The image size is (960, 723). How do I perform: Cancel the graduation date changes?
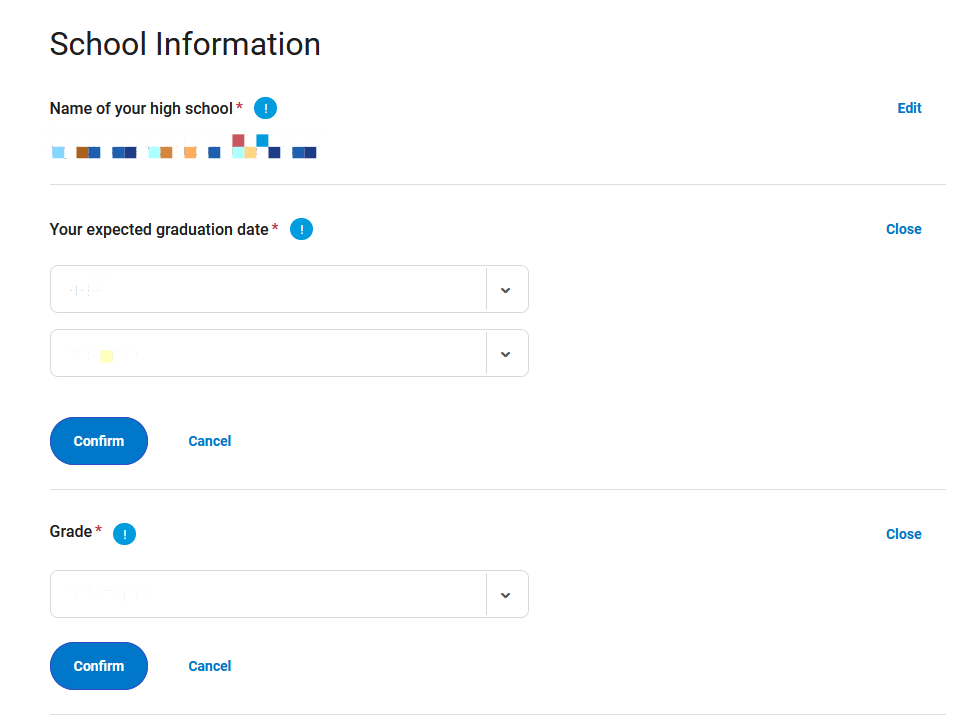(209, 441)
